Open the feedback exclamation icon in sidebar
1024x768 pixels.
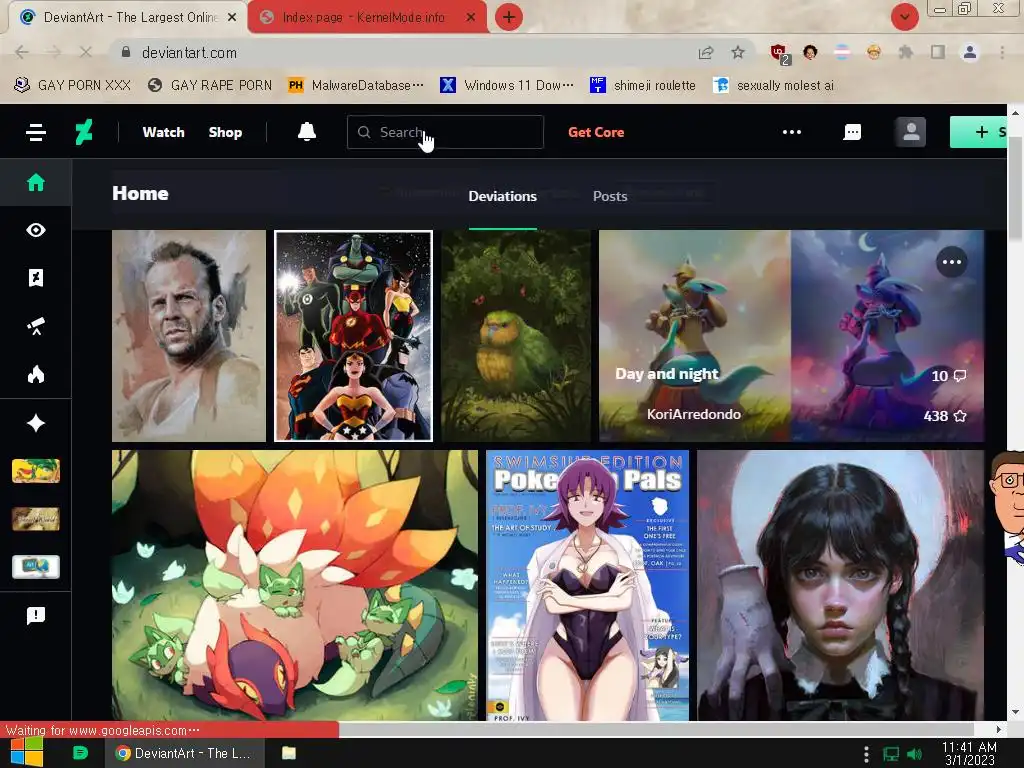(36, 615)
